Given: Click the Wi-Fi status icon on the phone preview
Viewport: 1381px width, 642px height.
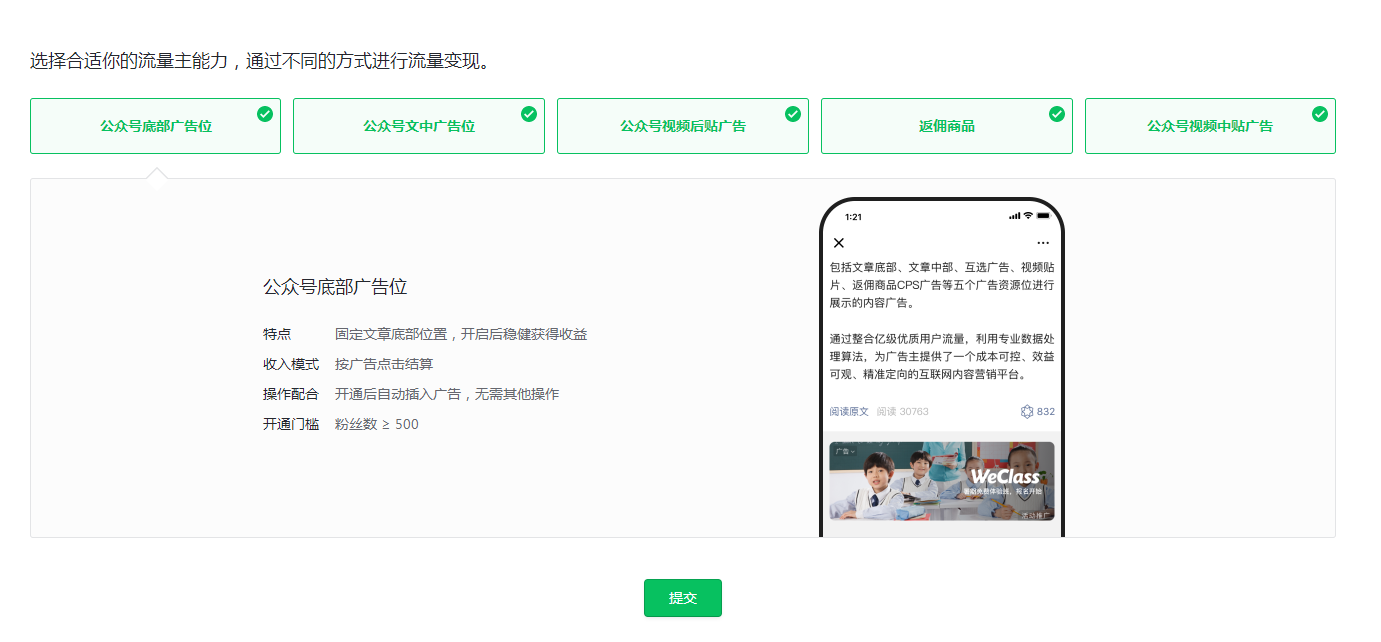Looking at the screenshot, I should click(x=1028, y=216).
